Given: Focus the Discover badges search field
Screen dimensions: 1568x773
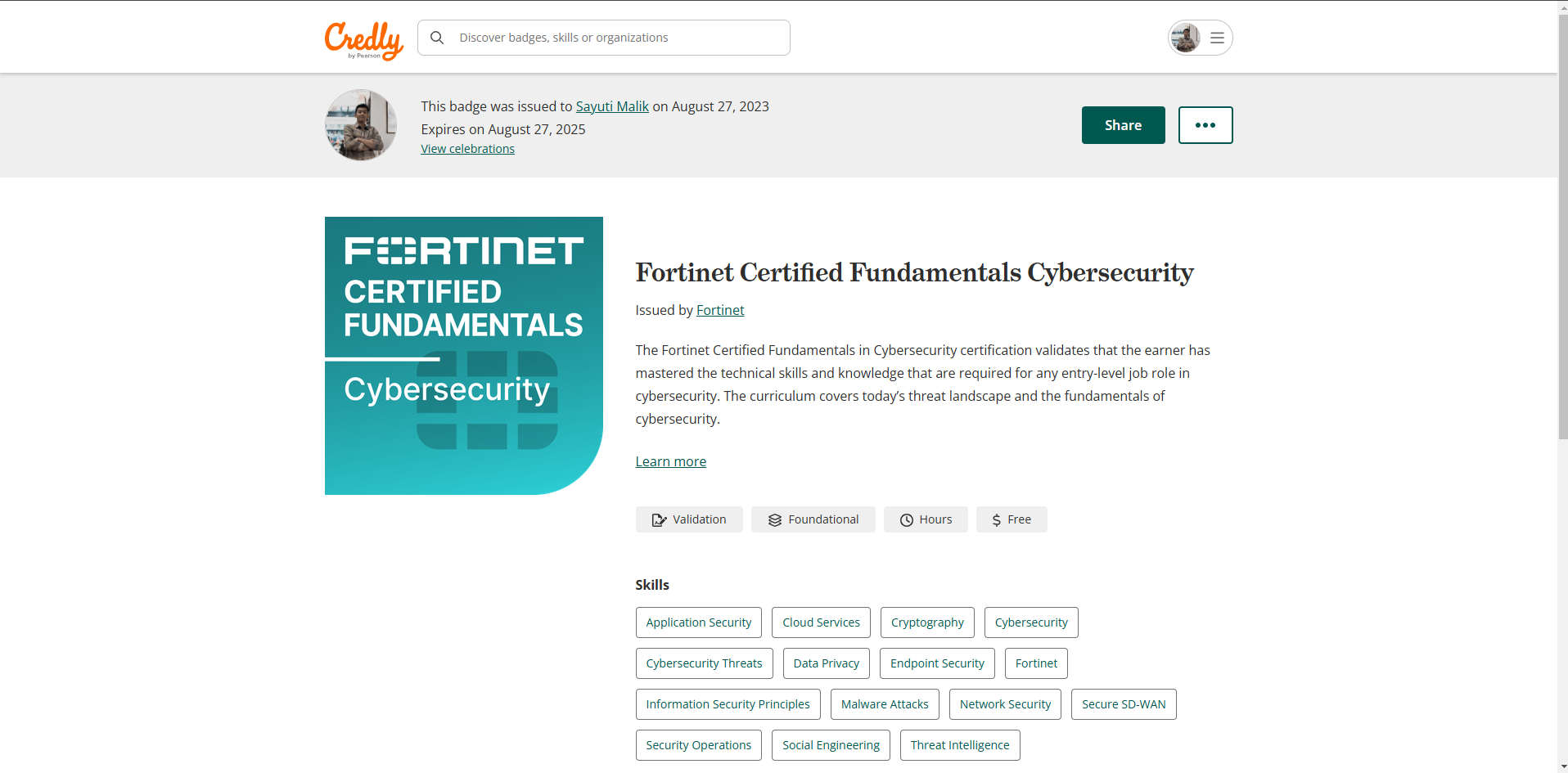Looking at the screenshot, I should (x=604, y=38).
